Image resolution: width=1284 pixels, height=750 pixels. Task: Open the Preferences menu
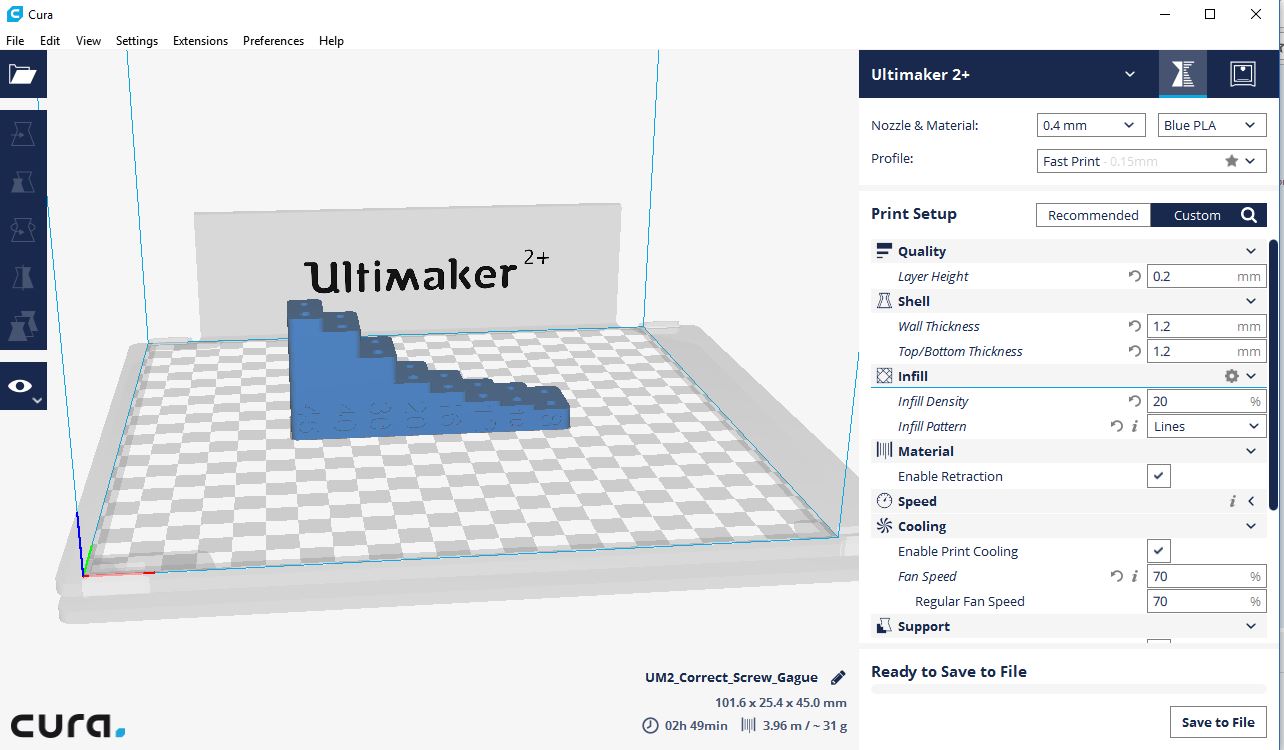(273, 41)
